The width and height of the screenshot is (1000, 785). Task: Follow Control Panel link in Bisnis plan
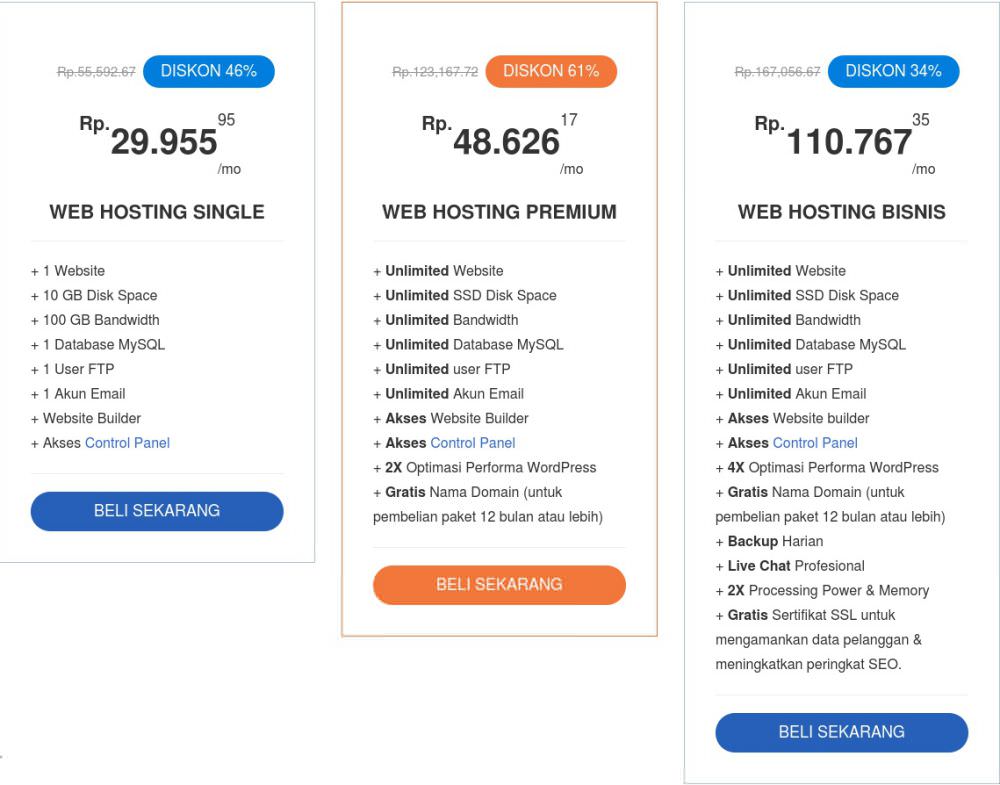click(x=815, y=443)
